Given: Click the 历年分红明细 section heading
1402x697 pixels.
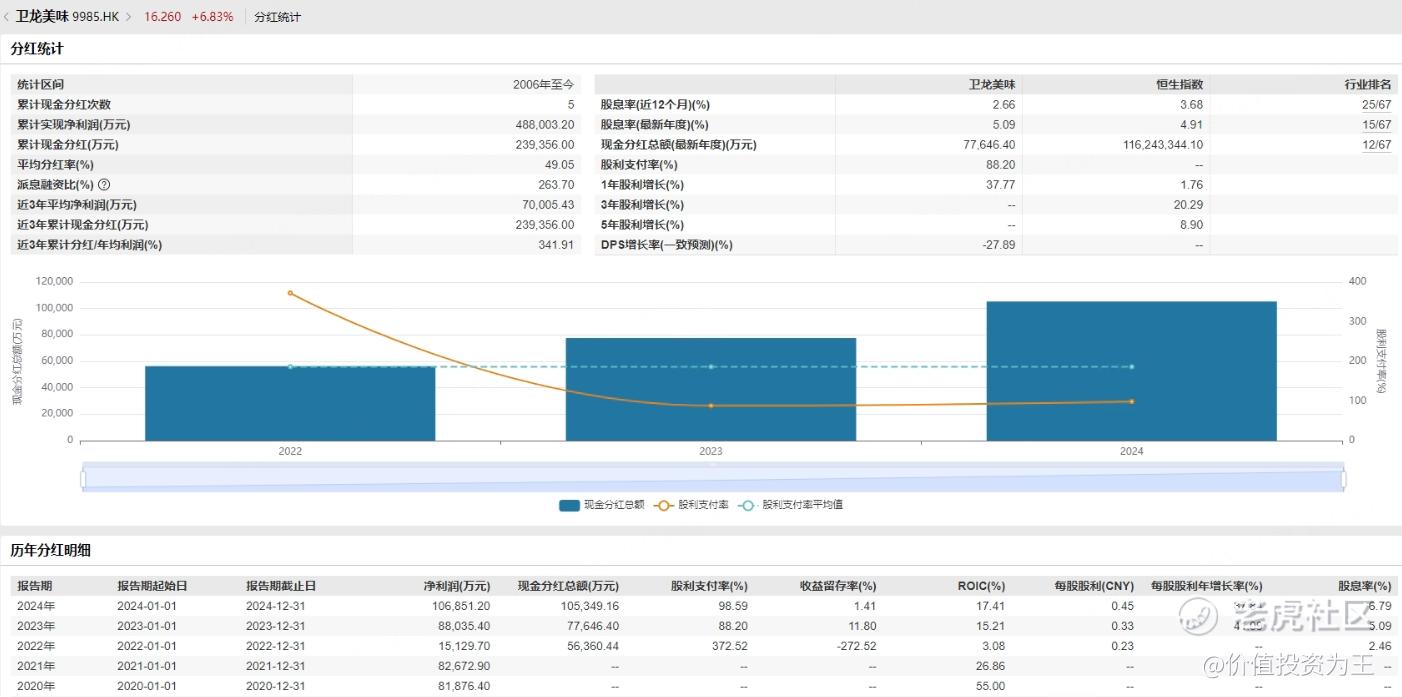Looking at the screenshot, I should click(x=51, y=550).
